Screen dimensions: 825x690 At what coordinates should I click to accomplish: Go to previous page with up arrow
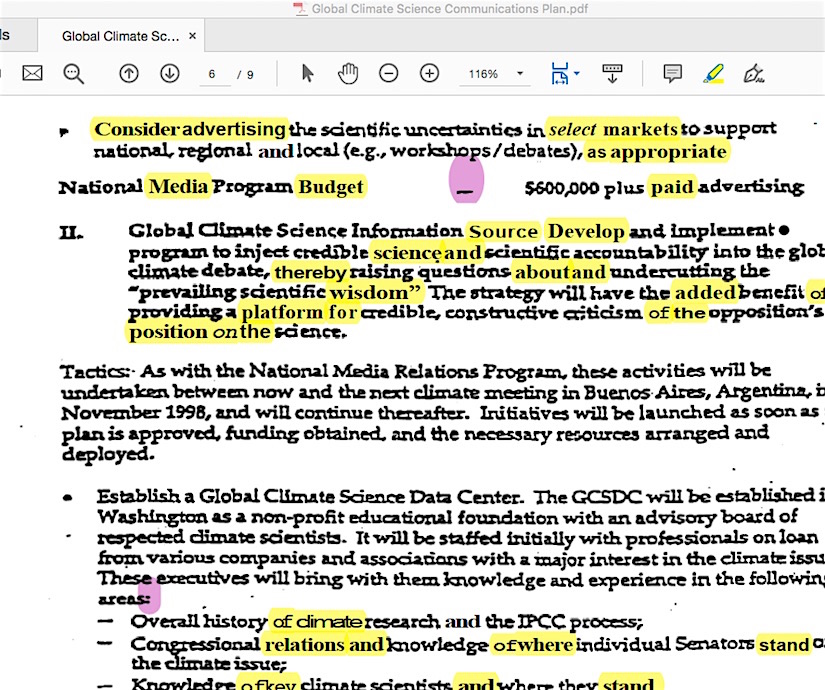pyautogui.click(x=129, y=73)
